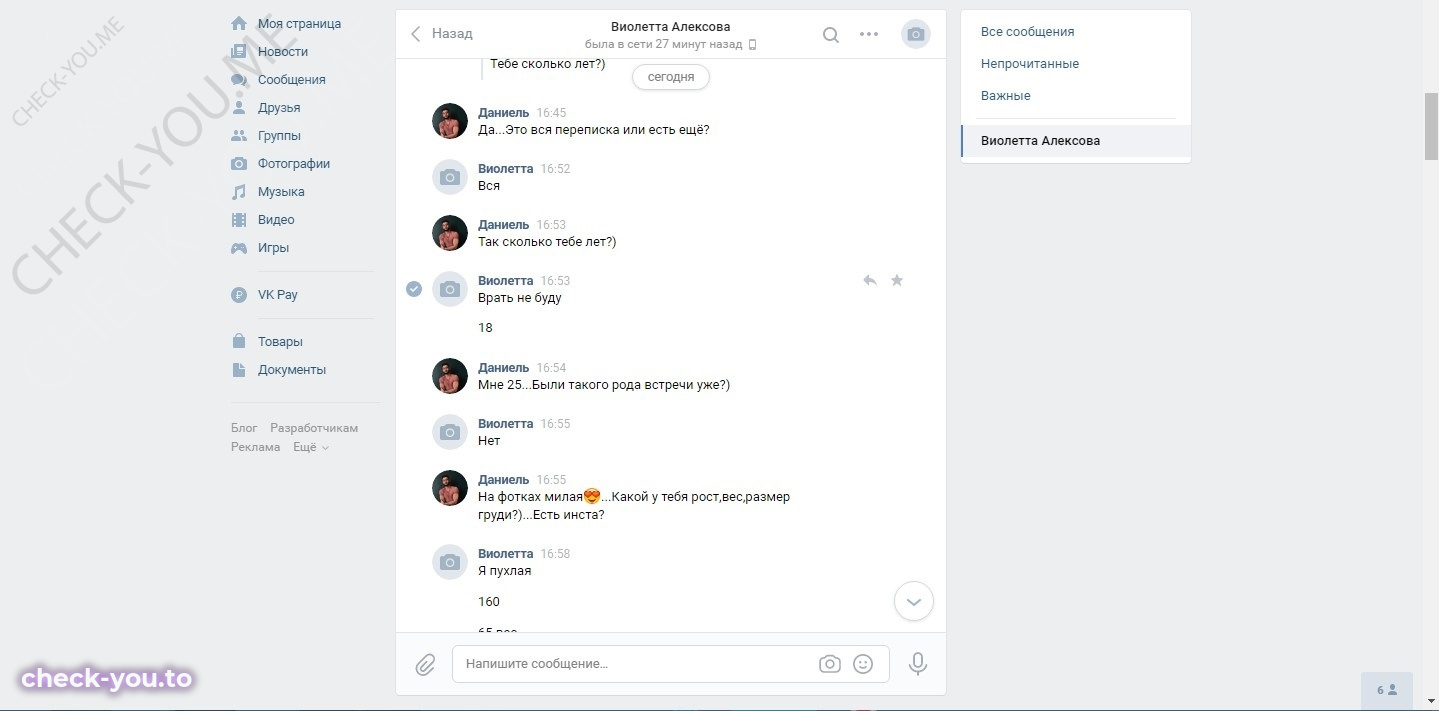Open the Разработчикам footer link
The width and height of the screenshot is (1439, 711).
click(314, 428)
